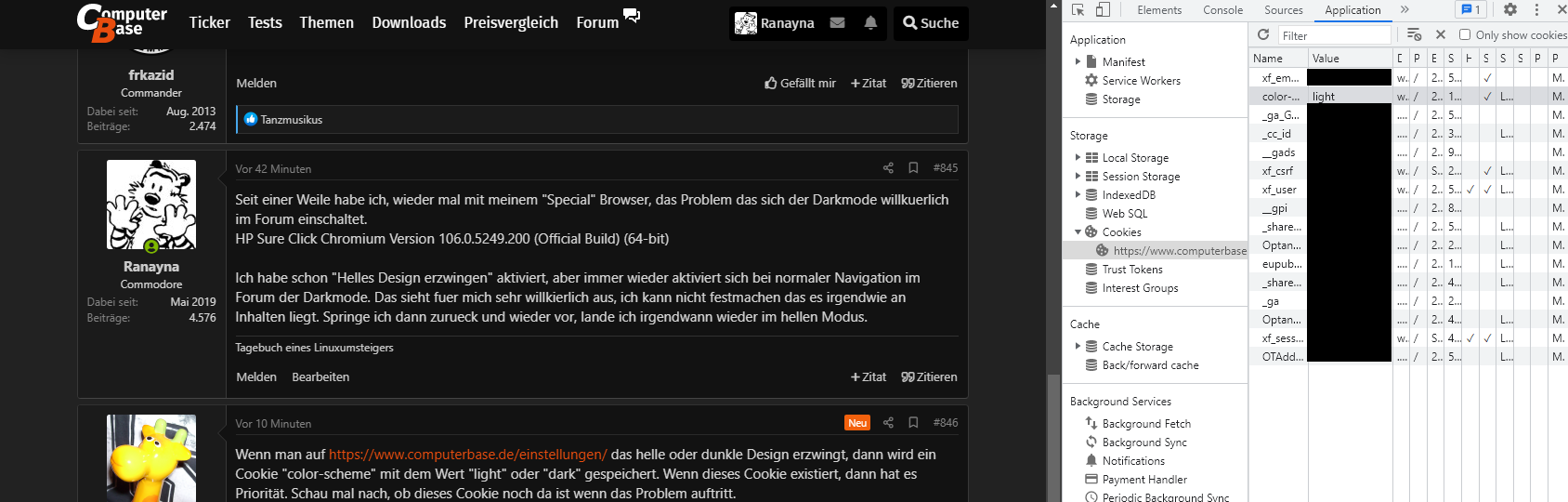Open the notifications bell in ComputerBase header
1568x502 pixels.
tap(870, 23)
